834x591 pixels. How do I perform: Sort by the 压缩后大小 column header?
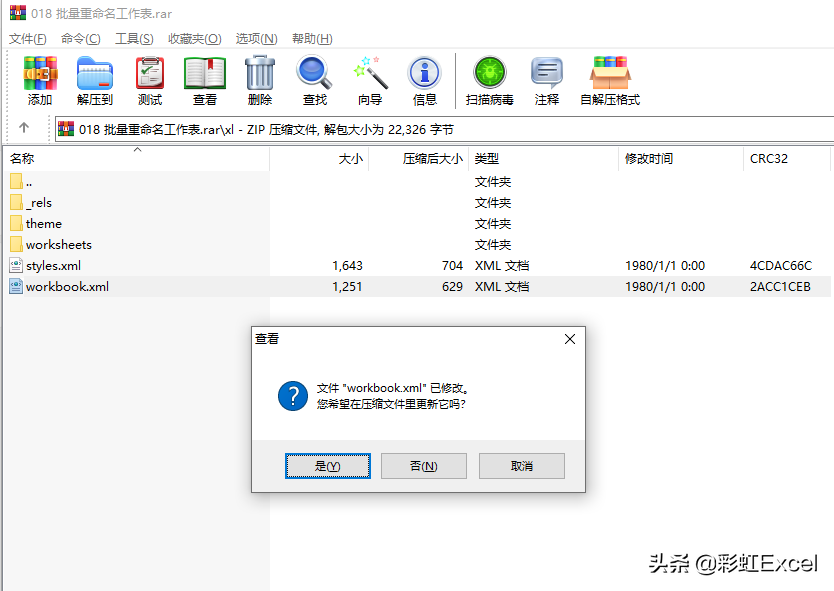[419, 159]
